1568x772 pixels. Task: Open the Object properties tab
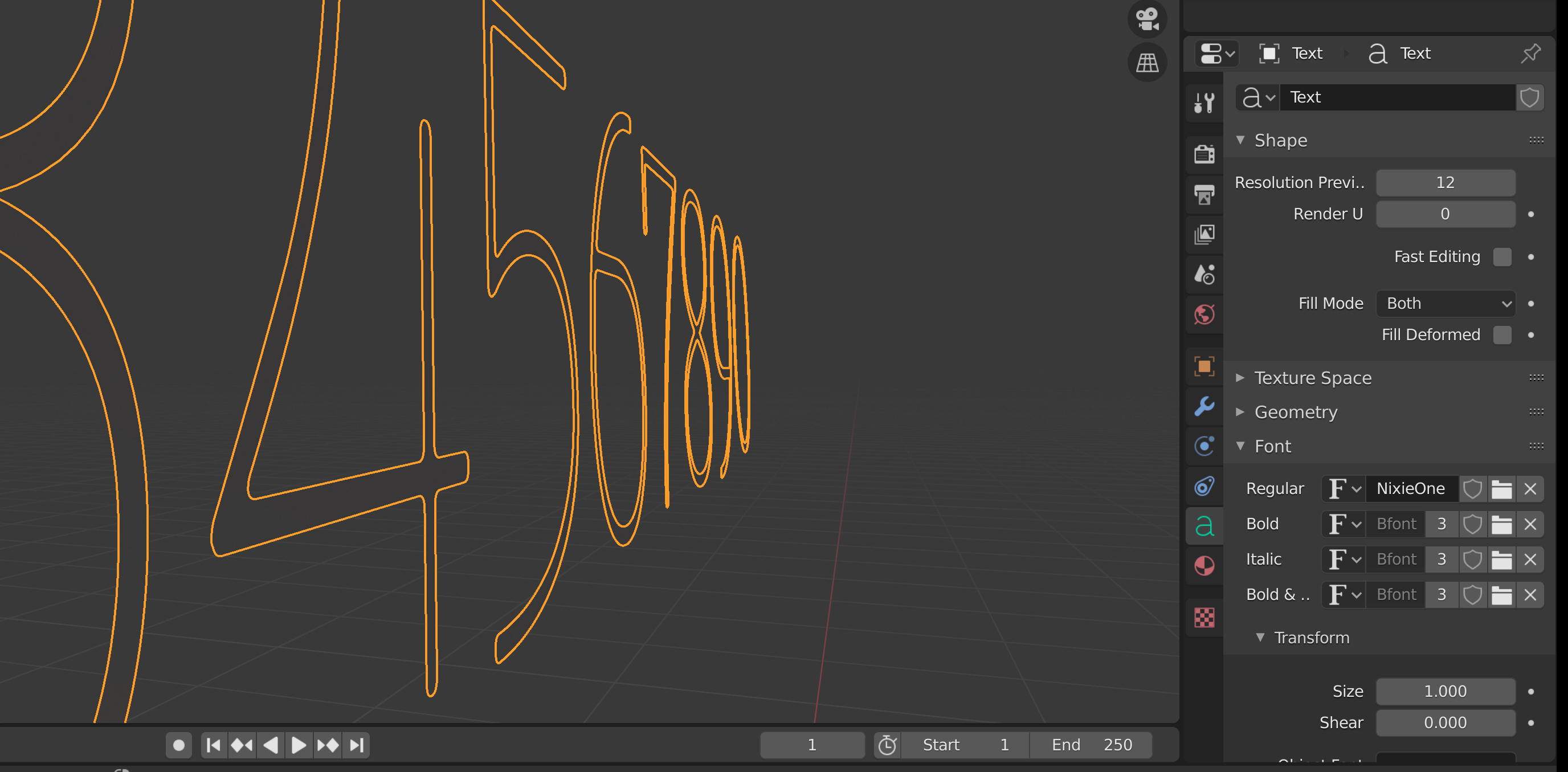[1204, 366]
